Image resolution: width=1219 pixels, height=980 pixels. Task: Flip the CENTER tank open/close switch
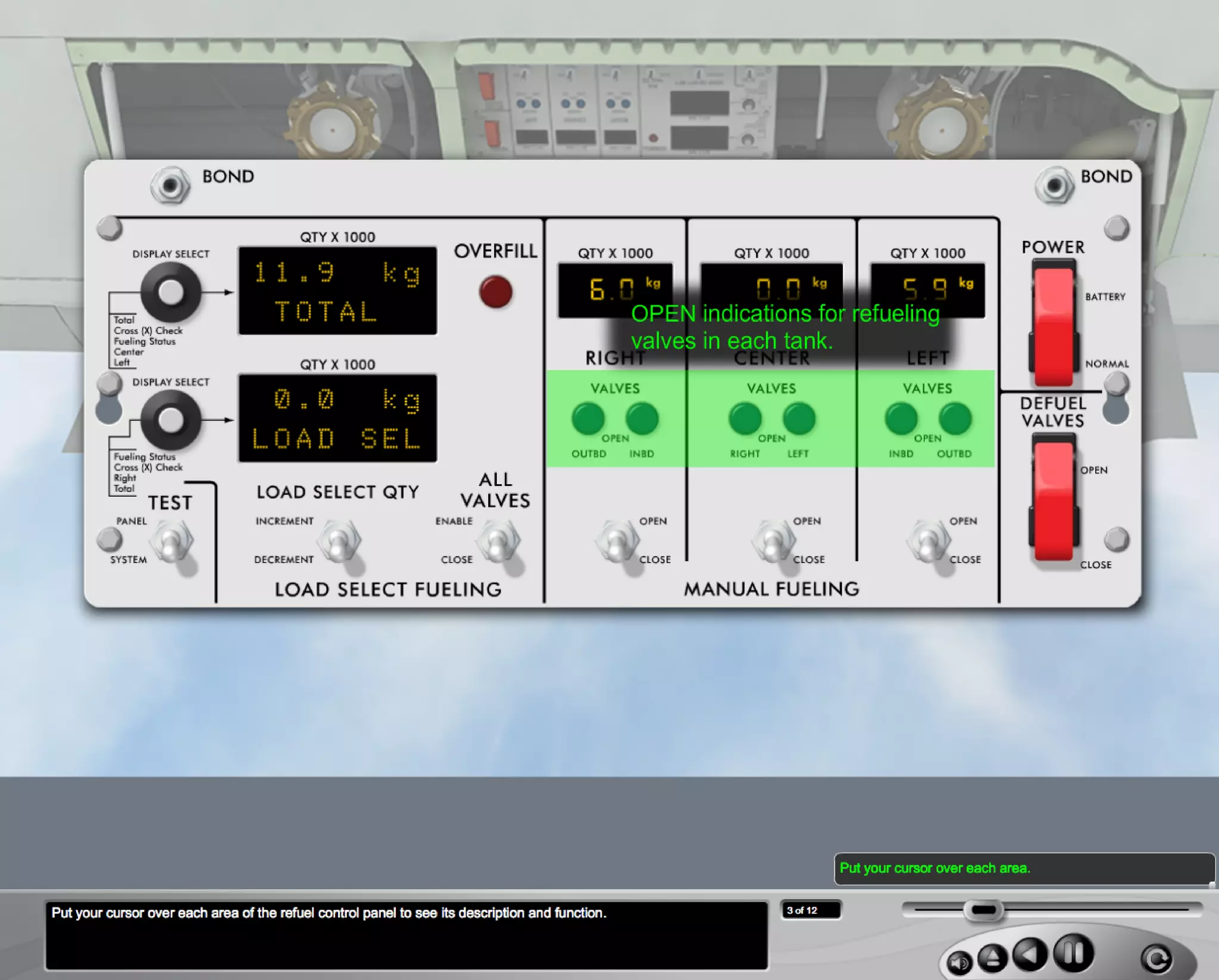tap(773, 541)
